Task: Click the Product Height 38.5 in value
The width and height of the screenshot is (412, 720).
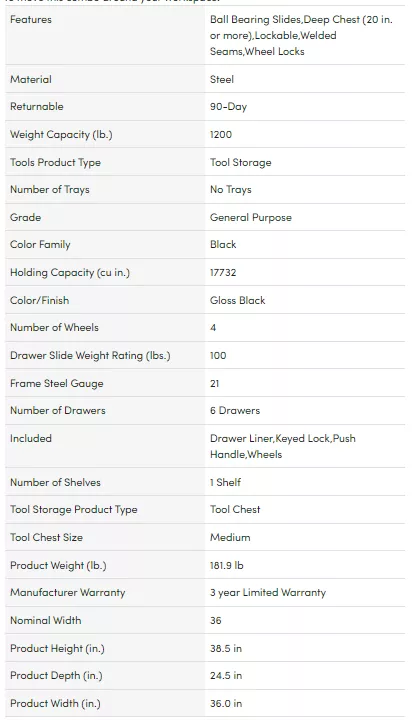Action: (226, 648)
